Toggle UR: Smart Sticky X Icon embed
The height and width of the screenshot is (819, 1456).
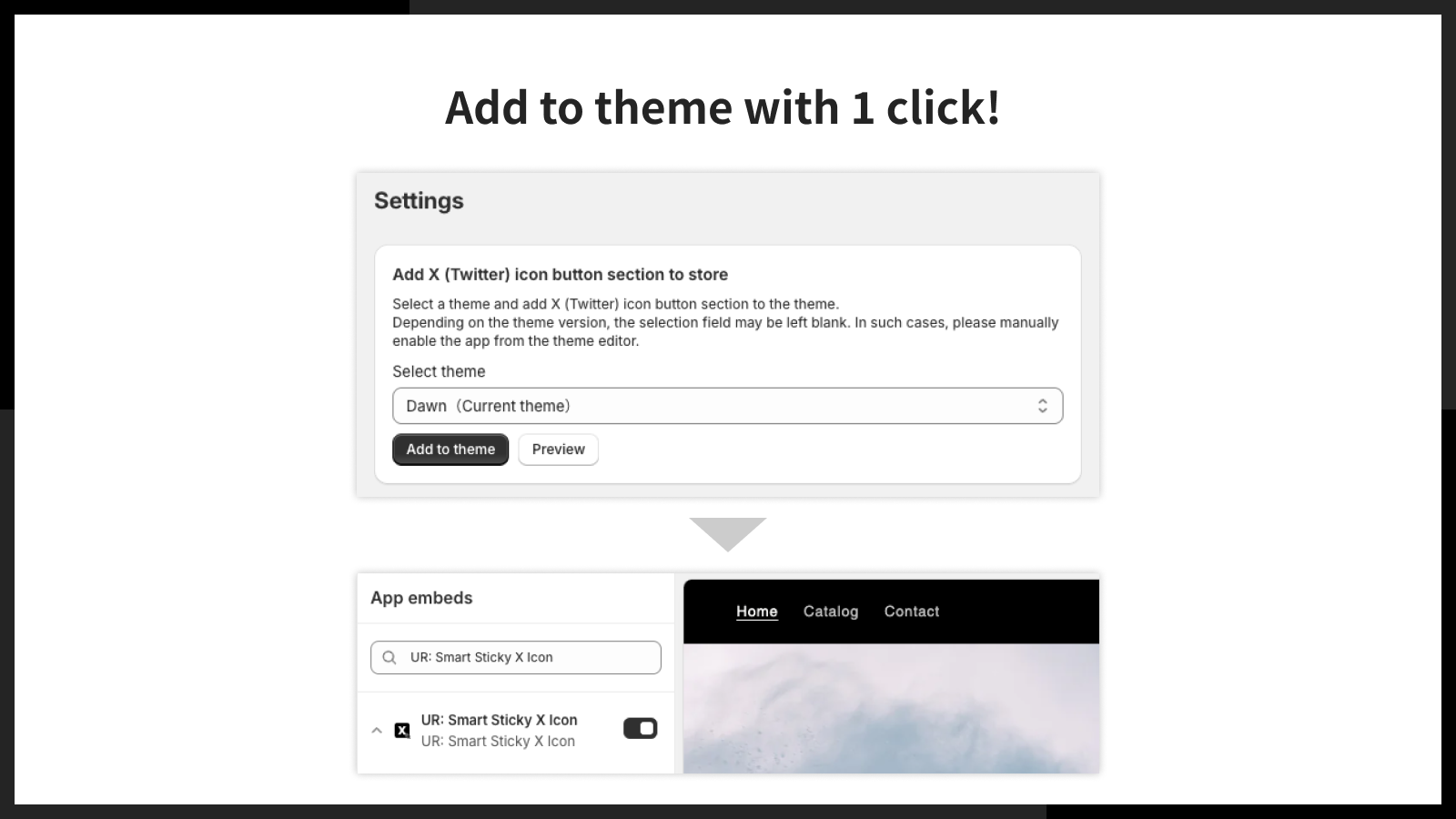[x=640, y=728]
